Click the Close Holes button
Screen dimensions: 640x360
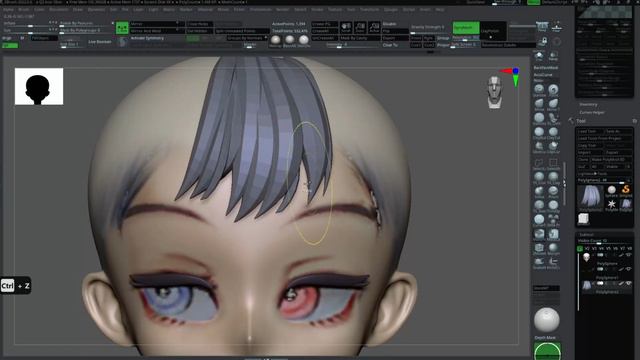200,24
